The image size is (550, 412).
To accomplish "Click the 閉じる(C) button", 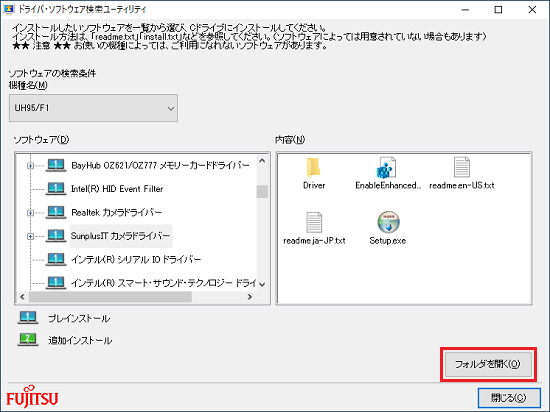I will pyautogui.click(x=509, y=398).
